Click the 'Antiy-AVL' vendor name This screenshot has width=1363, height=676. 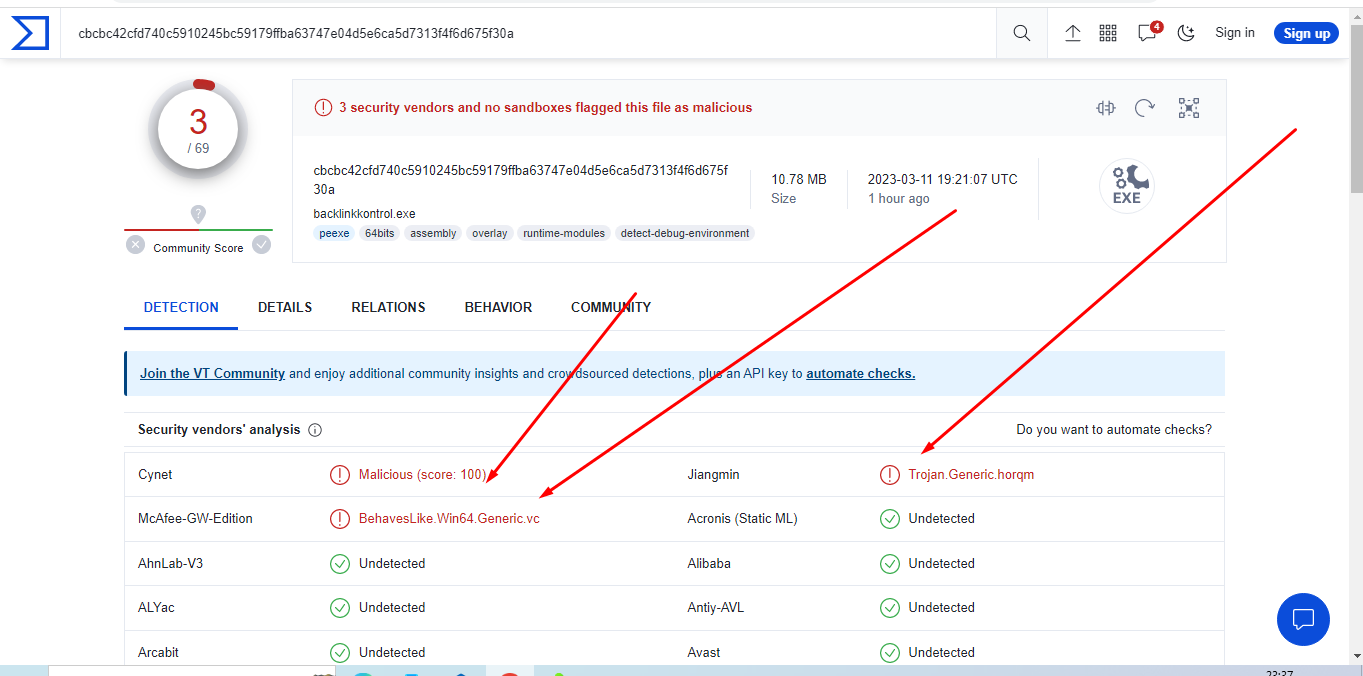click(716, 607)
